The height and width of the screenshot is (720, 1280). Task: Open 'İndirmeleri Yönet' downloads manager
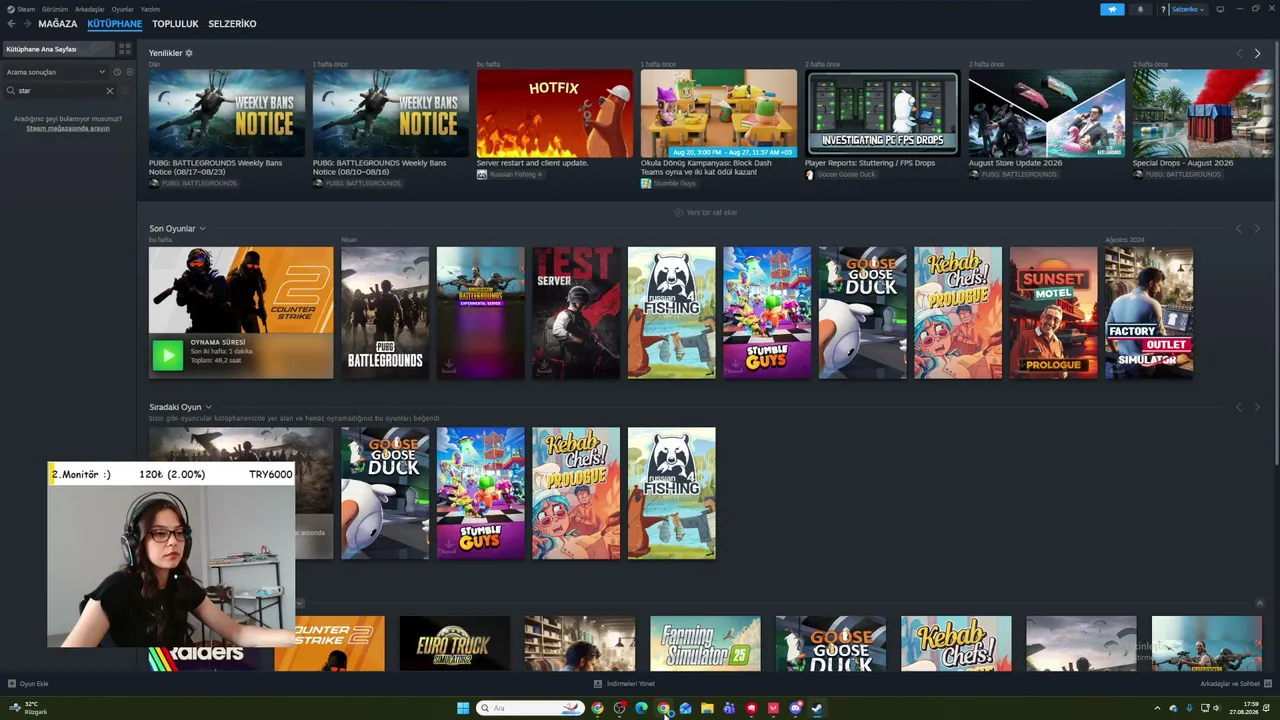[x=624, y=684]
